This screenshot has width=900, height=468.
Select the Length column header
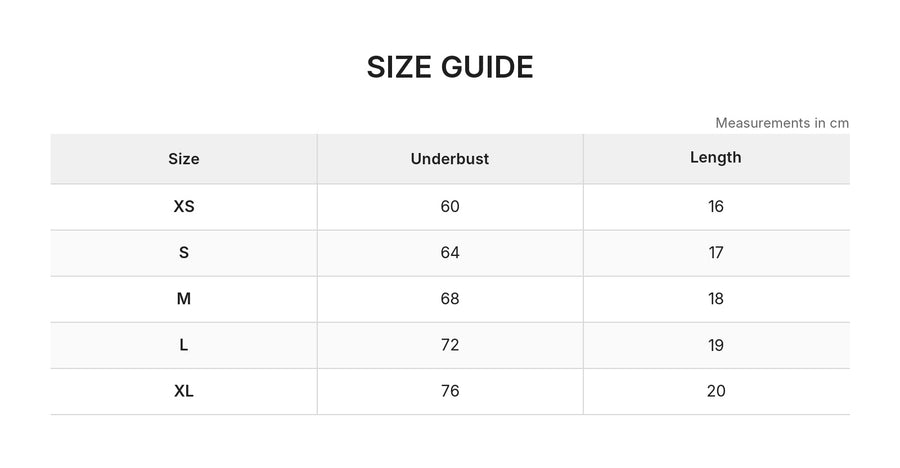pos(716,158)
